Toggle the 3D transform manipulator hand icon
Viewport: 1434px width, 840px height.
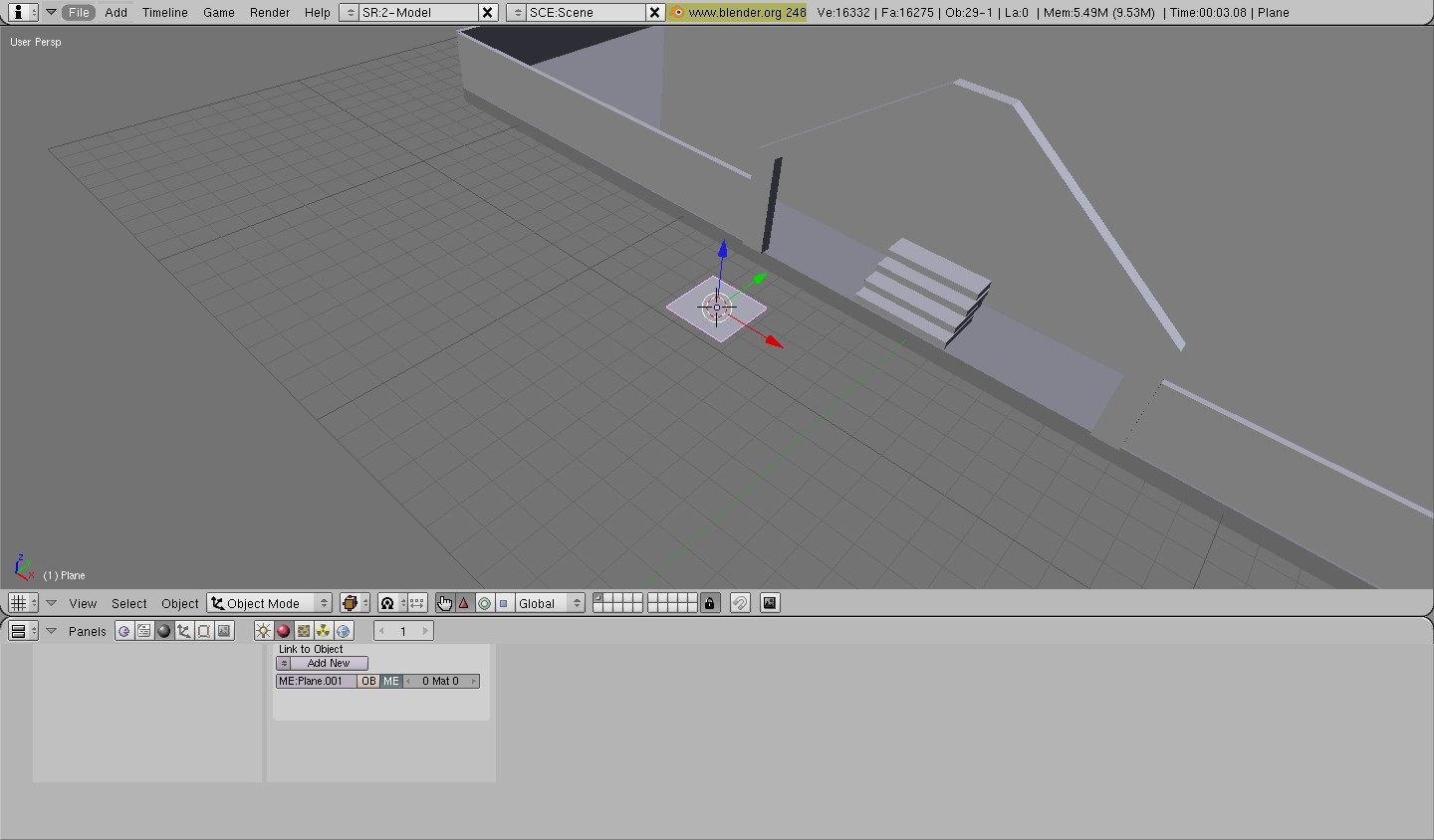click(444, 603)
